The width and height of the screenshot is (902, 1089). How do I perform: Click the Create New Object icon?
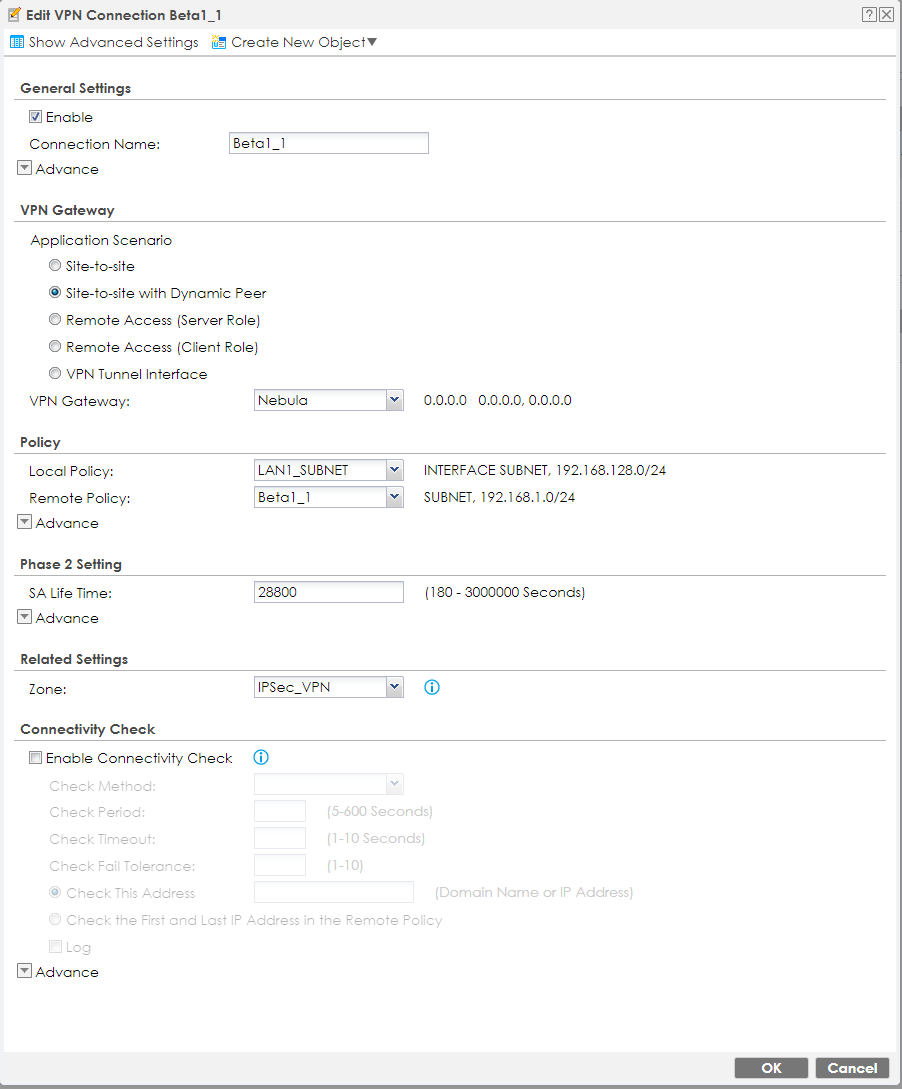pyautogui.click(x=219, y=42)
